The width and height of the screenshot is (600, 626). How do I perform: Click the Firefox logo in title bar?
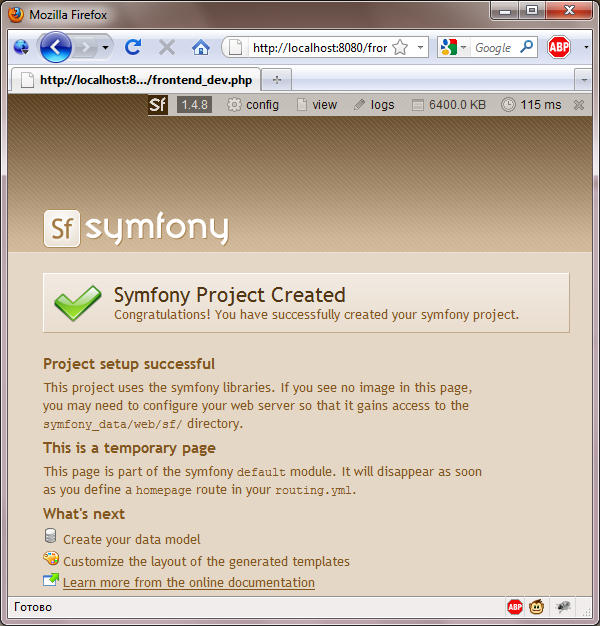tap(16, 14)
